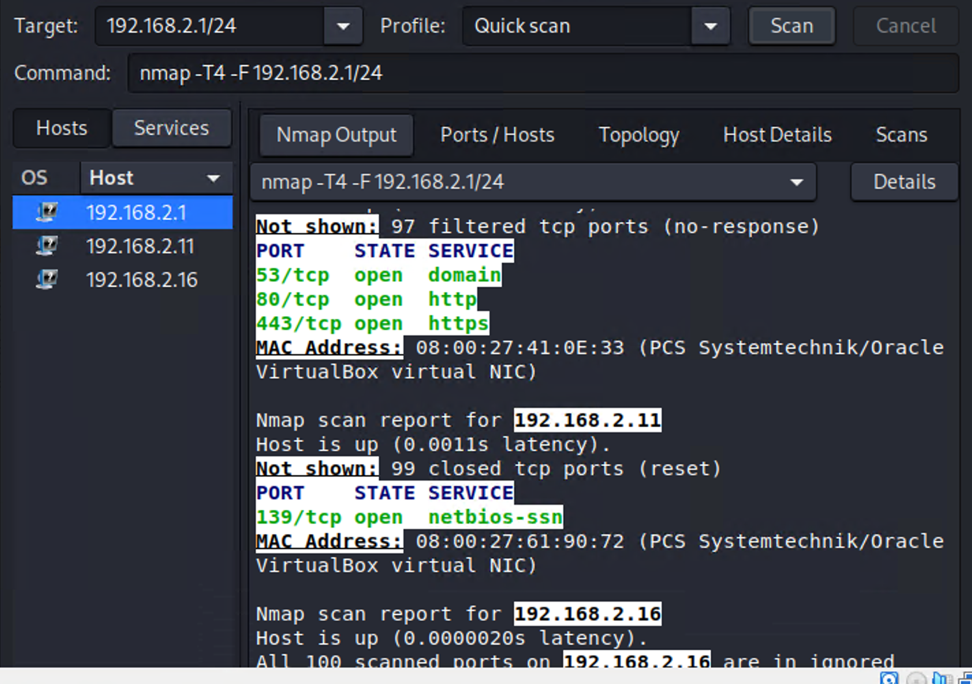Click the 139/tcp open netbios-ssn line
Image resolution: width=972 pixels, height=684 pixels.
pos(409,517)
